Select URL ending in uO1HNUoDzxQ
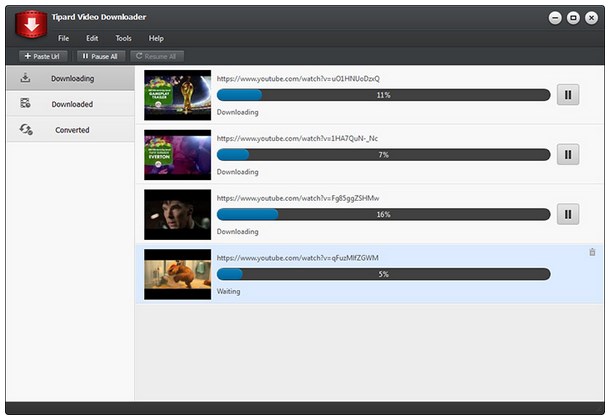 298,78
